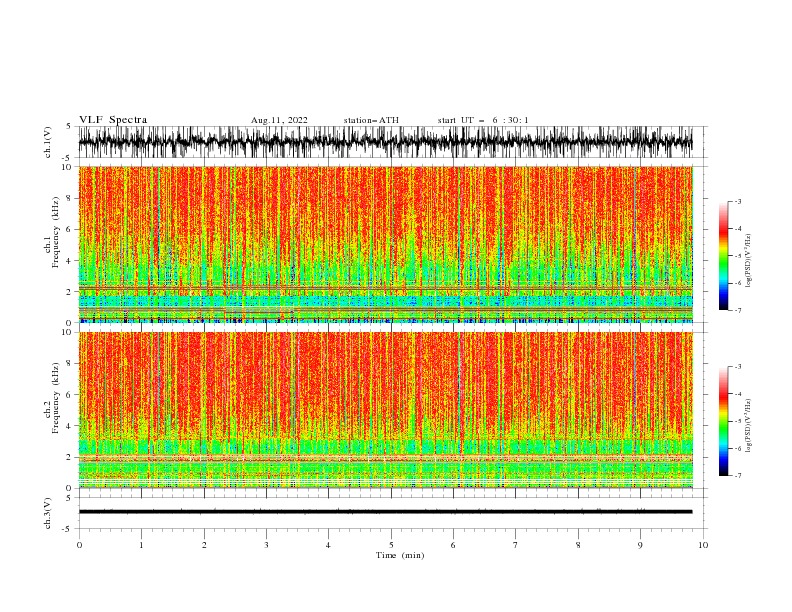
Task: Click inside the ch.1 spectrogram panel
Action: point(386,244)
